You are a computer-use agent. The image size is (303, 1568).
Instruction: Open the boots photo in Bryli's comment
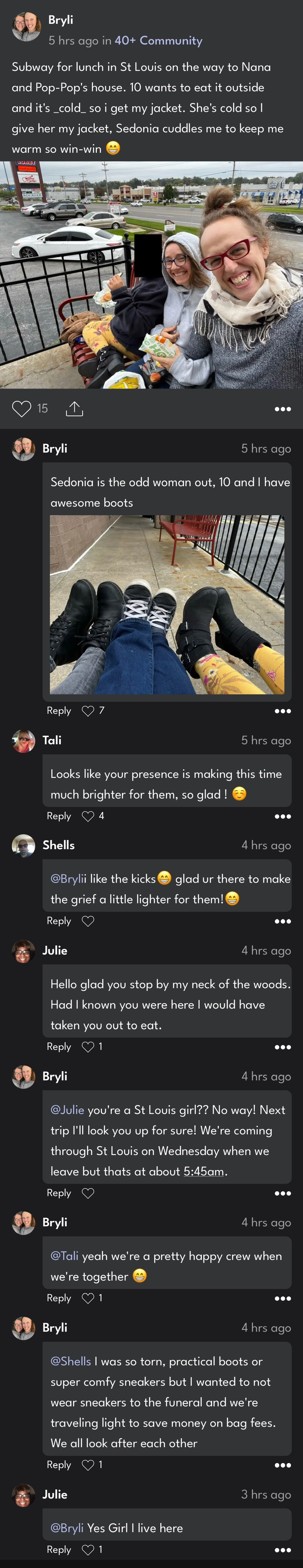(x=167, y=604)
